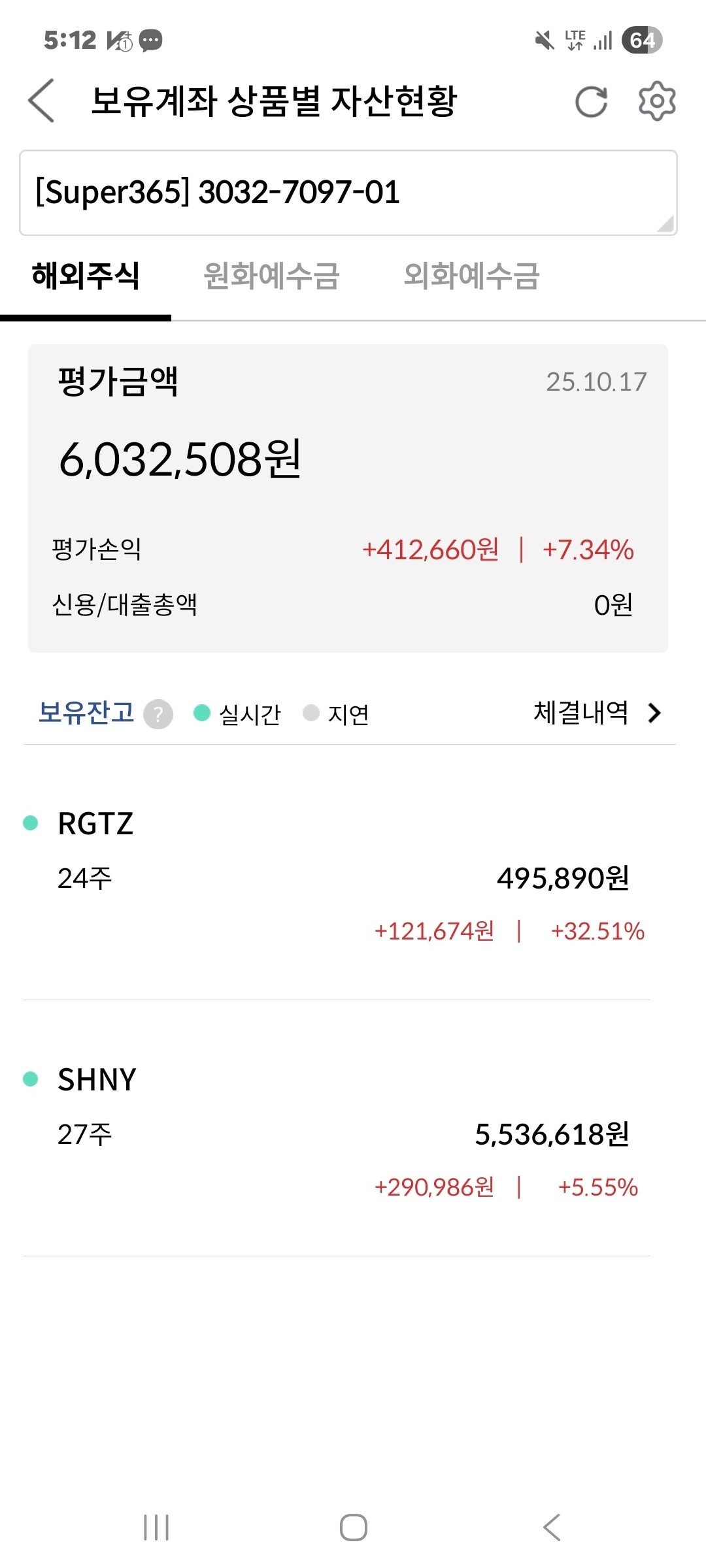Expand 체결내역 using the chevron arrow
706x1568 pixels.
click(654, 713)
